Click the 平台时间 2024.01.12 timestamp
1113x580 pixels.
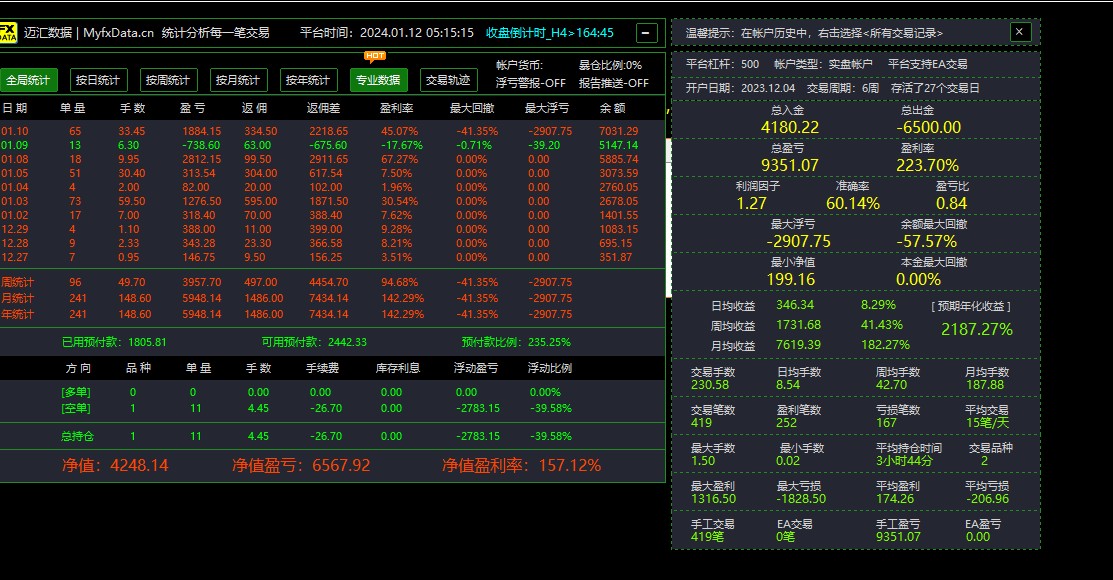click(x=387, y=33)
